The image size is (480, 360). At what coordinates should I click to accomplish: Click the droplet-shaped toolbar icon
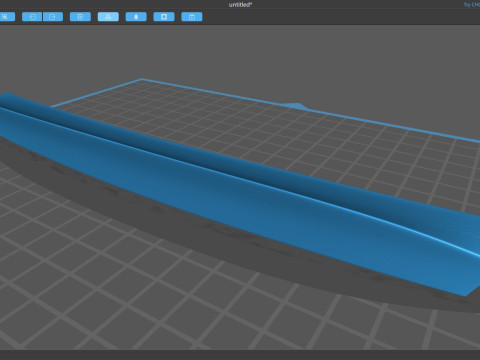point(136,17)
